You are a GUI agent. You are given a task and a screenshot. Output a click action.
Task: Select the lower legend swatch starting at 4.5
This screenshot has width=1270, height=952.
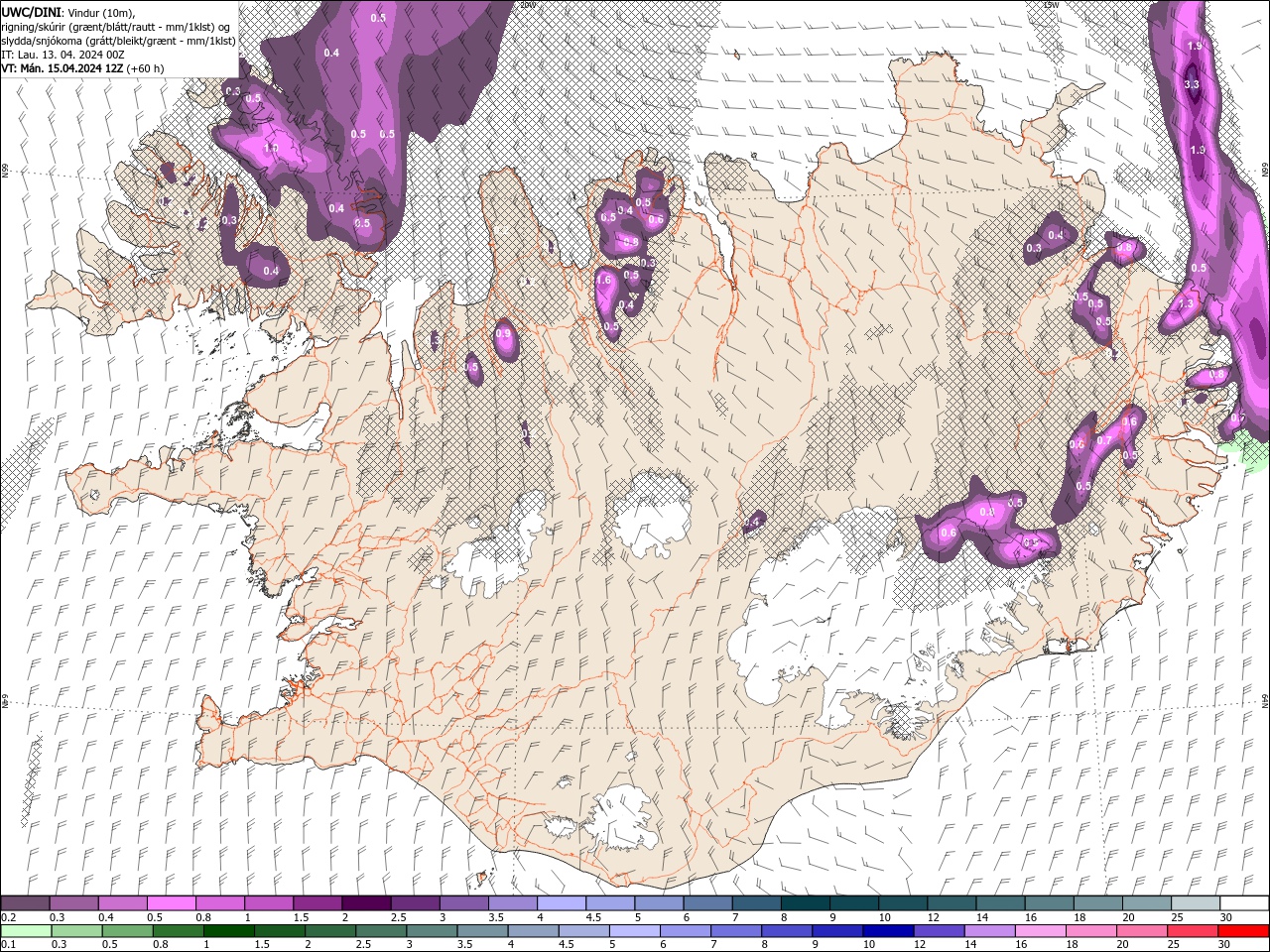click(583, 931)
